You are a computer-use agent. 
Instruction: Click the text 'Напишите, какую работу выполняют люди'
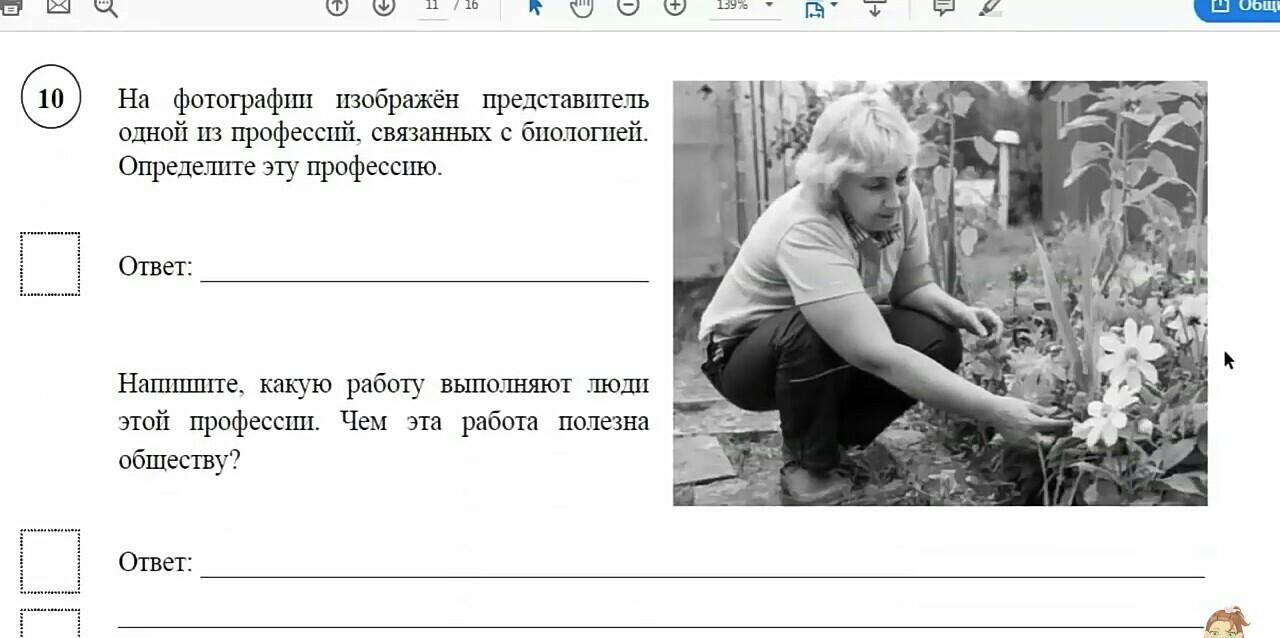point(384,384)
